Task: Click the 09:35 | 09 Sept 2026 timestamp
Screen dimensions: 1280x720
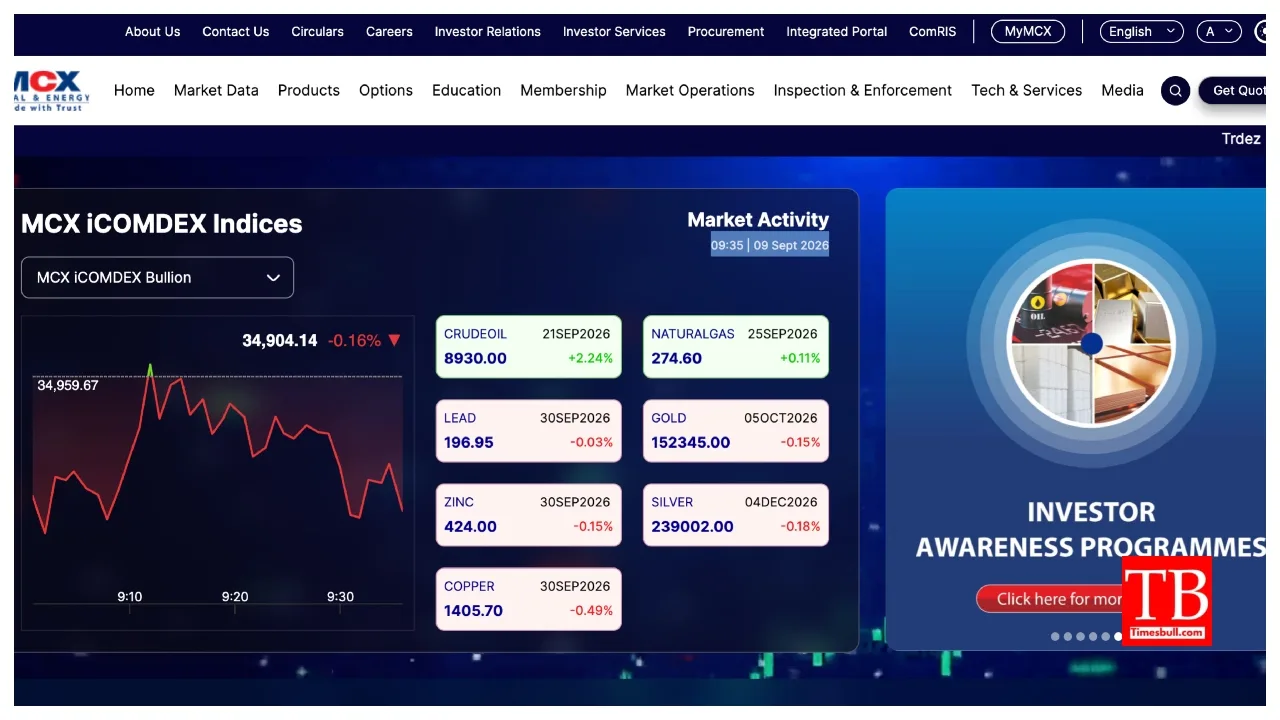Action: click(x=770, y=245)
